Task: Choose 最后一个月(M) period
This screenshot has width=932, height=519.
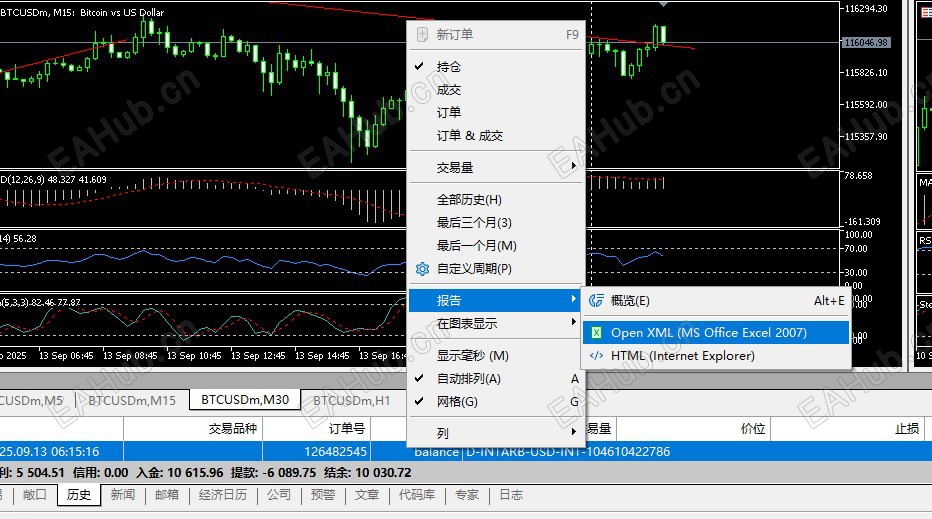Action: coord(497,246)
